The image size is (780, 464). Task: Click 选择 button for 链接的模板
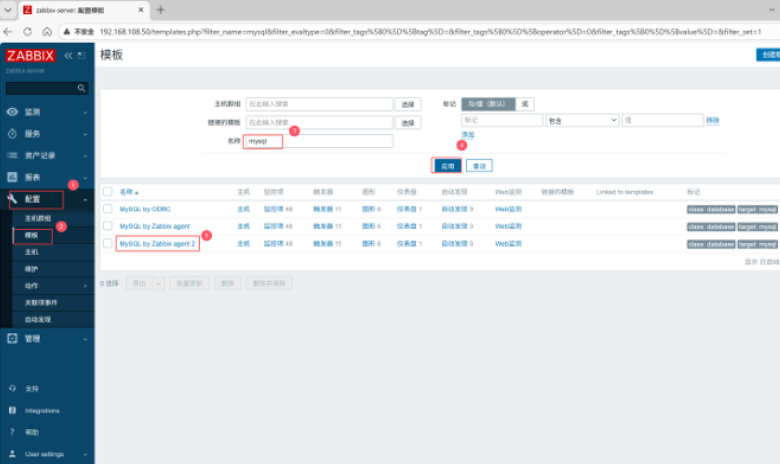pyautogui.click(x=408, y=122)
